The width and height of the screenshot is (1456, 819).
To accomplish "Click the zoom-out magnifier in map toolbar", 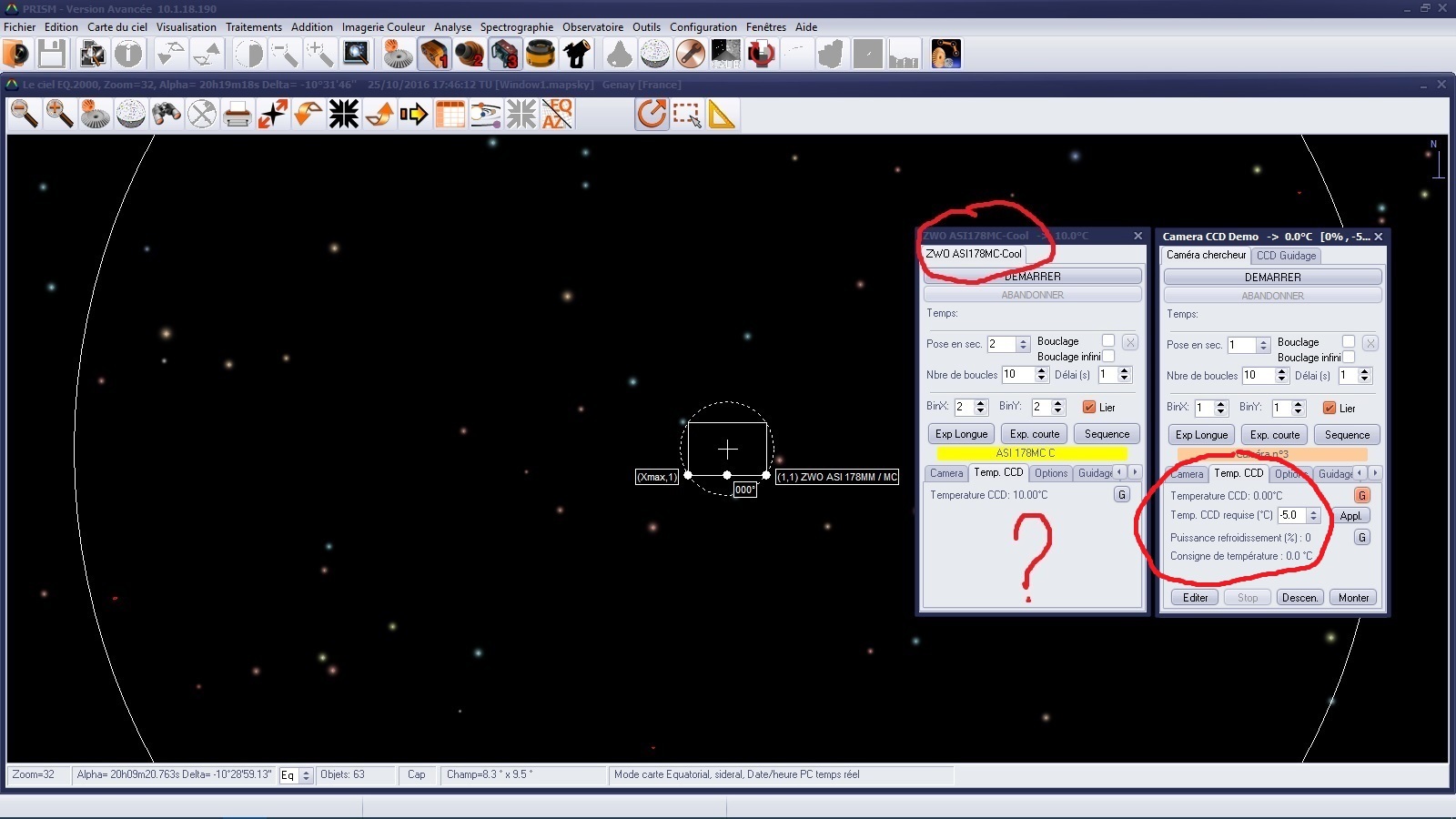I will coord(25,115).
